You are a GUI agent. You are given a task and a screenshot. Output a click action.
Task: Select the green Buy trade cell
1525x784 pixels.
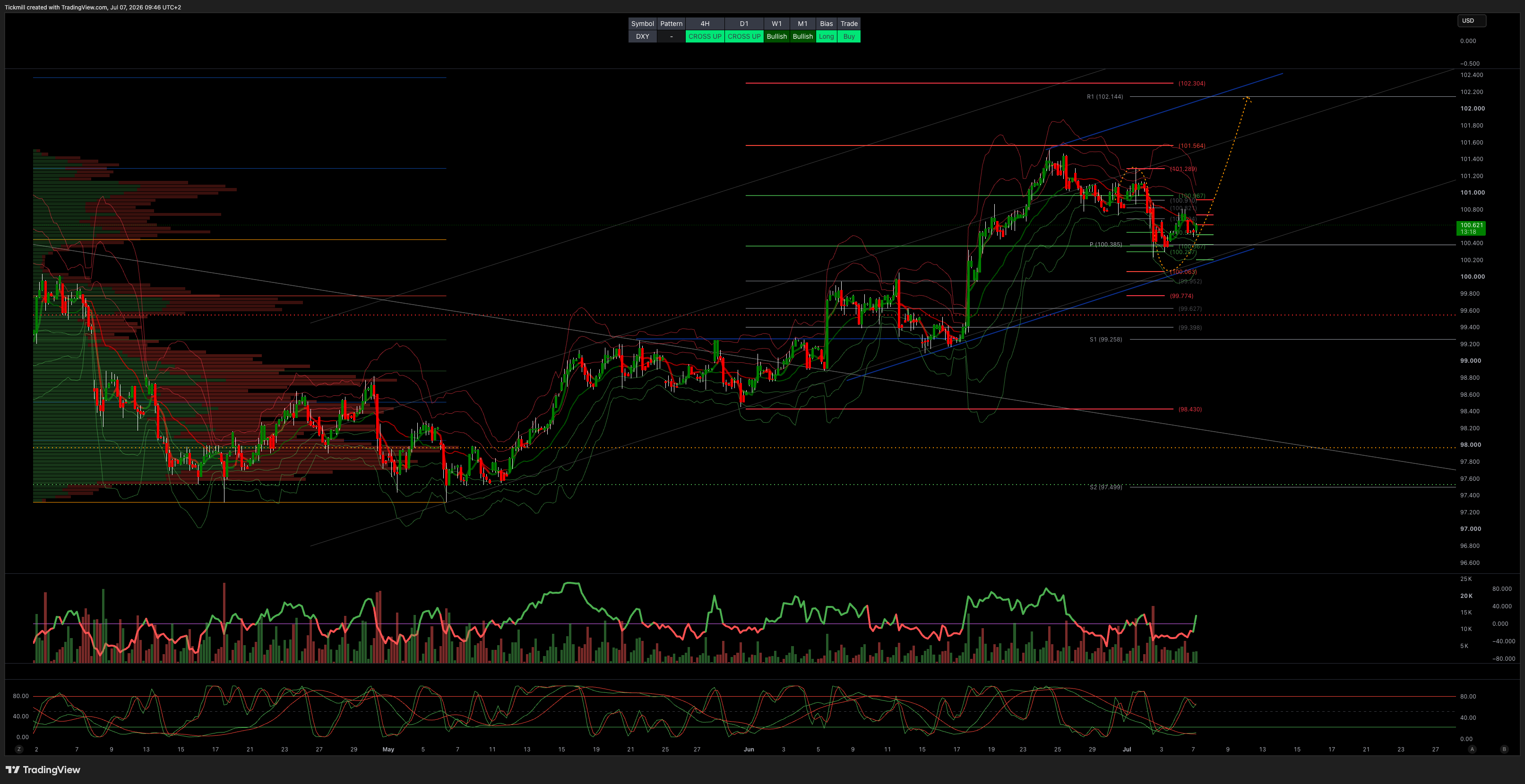849,37
